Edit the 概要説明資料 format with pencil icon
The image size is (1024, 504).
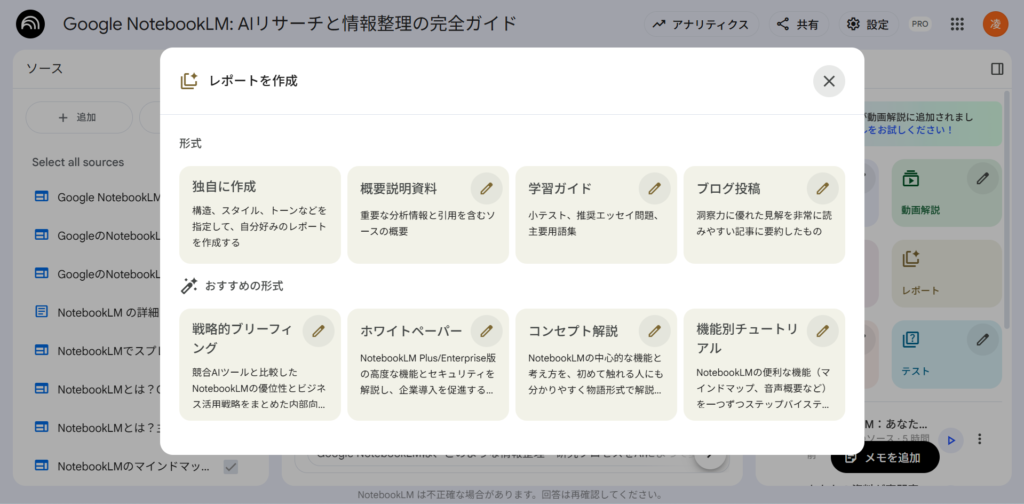click(486, 187)
